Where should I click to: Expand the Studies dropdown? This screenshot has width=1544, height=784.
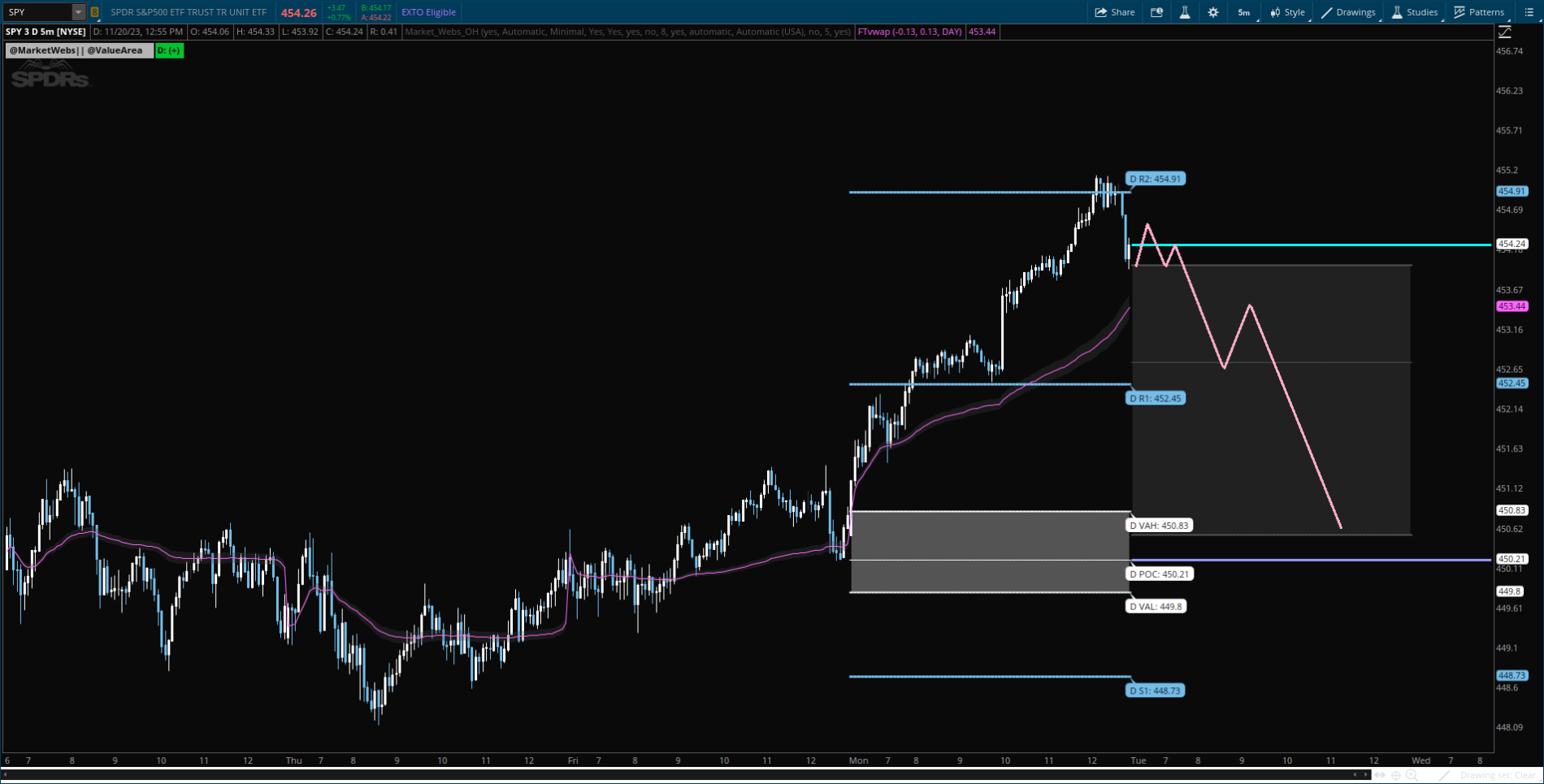pos(1415,12)
